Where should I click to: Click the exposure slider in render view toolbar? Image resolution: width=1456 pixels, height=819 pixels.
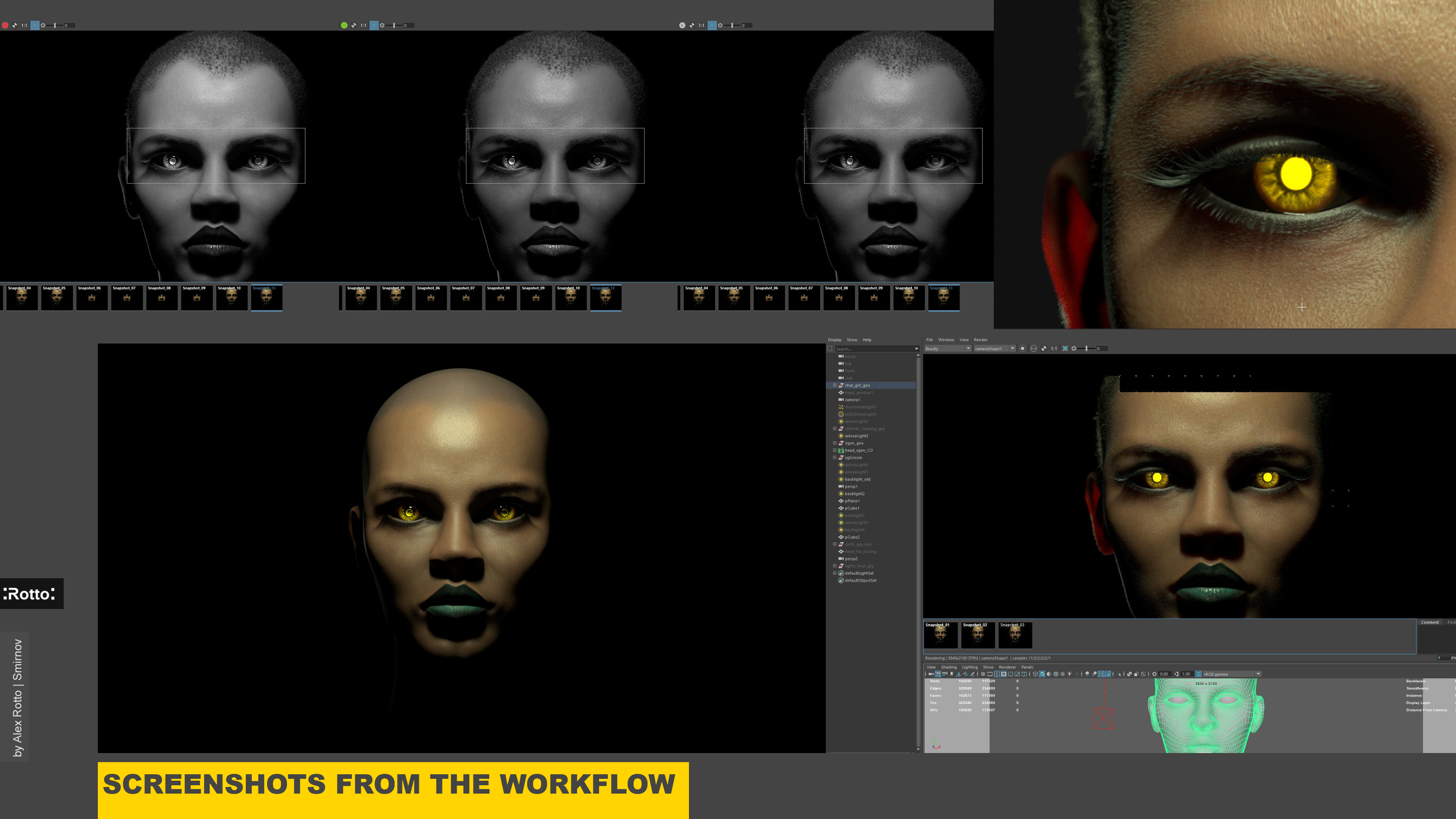pyautogui.click(x=1086, y=349)
